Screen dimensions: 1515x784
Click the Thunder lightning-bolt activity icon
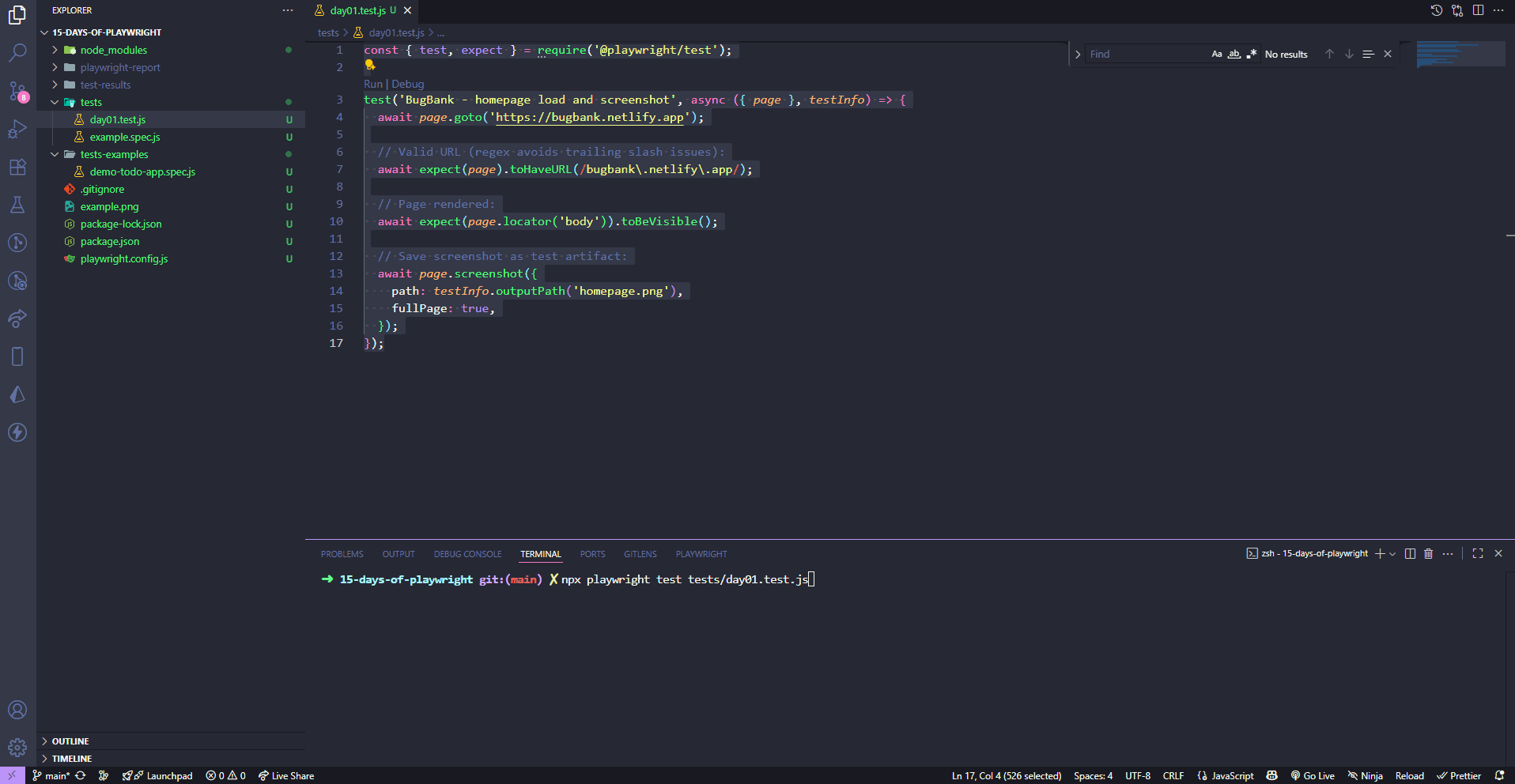pyautogui.click(x=17, y=432)
